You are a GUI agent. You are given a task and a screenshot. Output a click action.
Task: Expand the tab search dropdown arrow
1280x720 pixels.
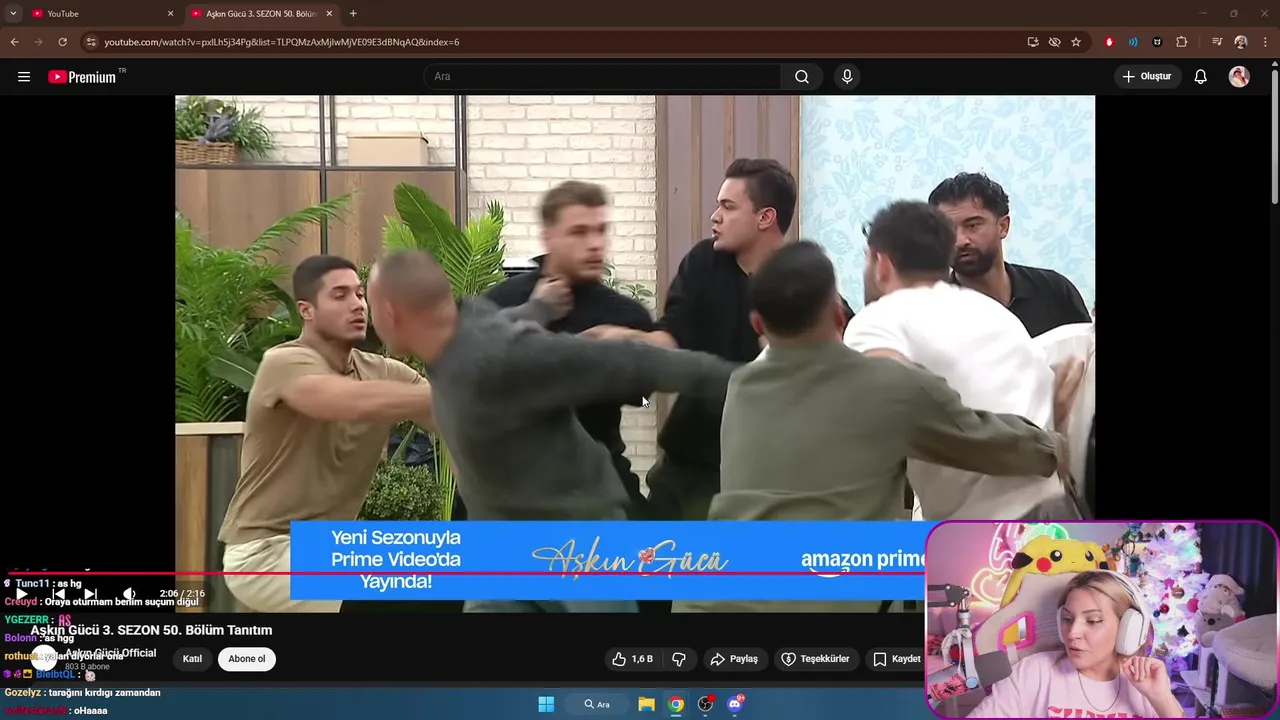pyautogui.click(x=13, y=14)
